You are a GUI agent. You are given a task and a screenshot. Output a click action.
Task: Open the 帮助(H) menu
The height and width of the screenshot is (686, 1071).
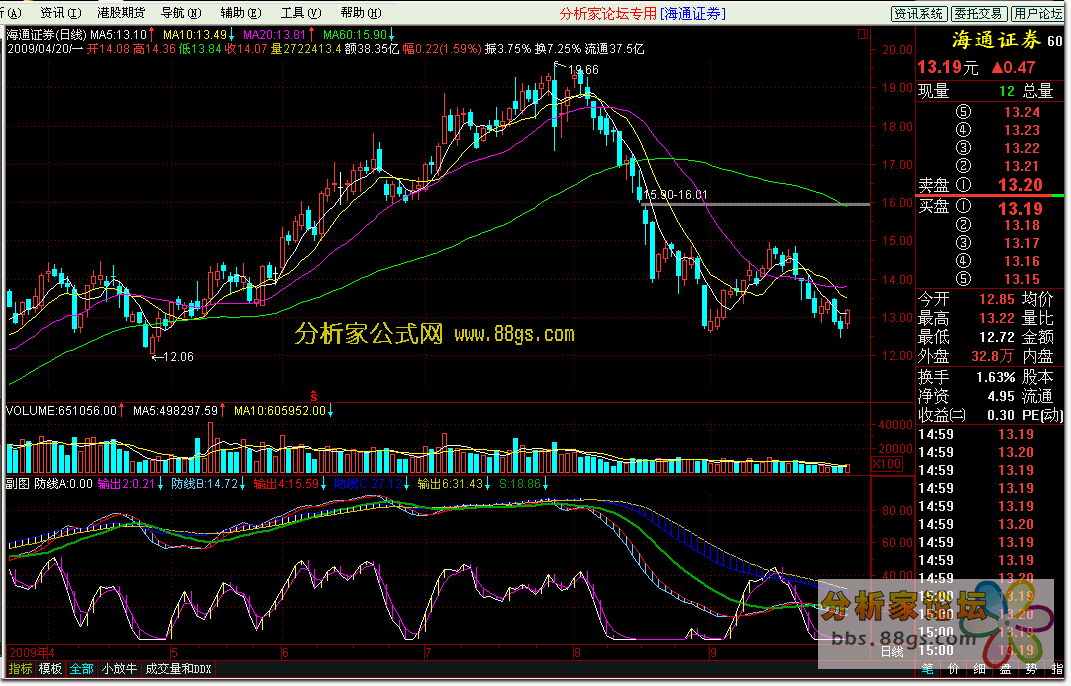click(361, 13)
